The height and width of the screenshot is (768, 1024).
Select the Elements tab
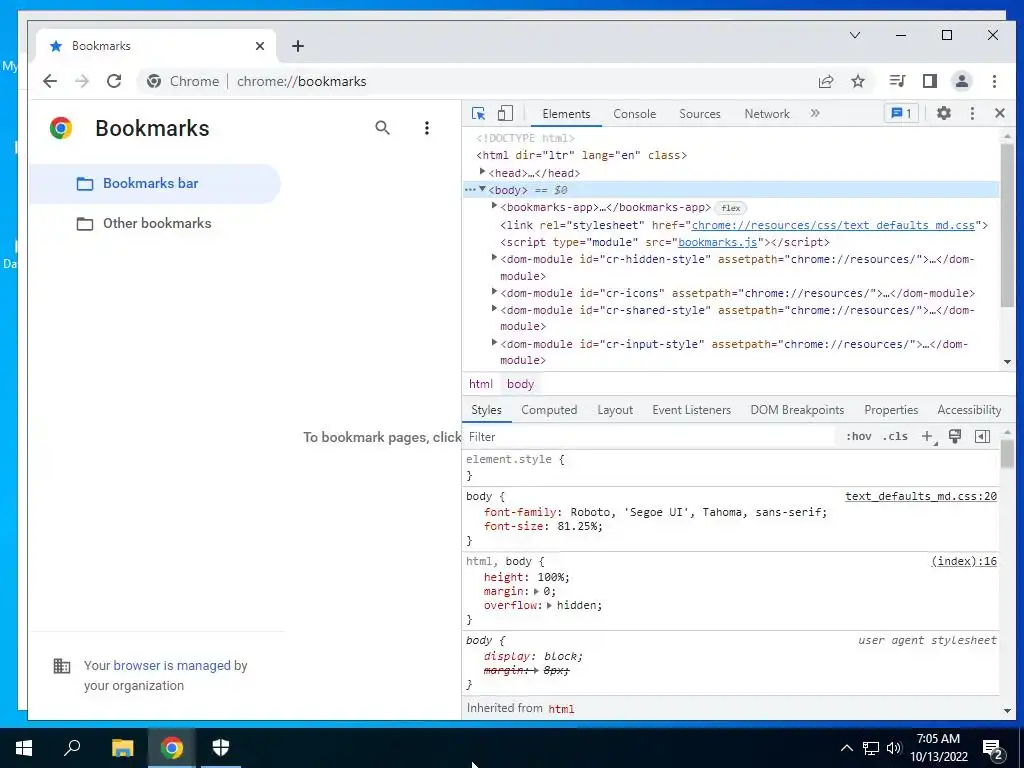pos(566,114)
